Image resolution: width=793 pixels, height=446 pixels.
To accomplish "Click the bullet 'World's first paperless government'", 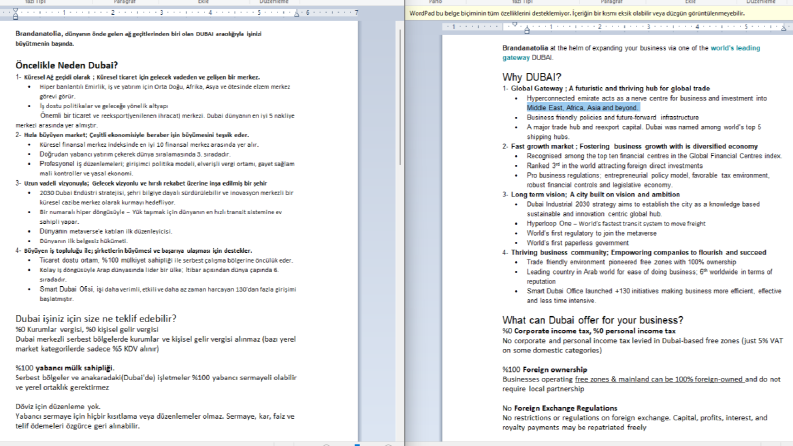I will tap(578, 243).
